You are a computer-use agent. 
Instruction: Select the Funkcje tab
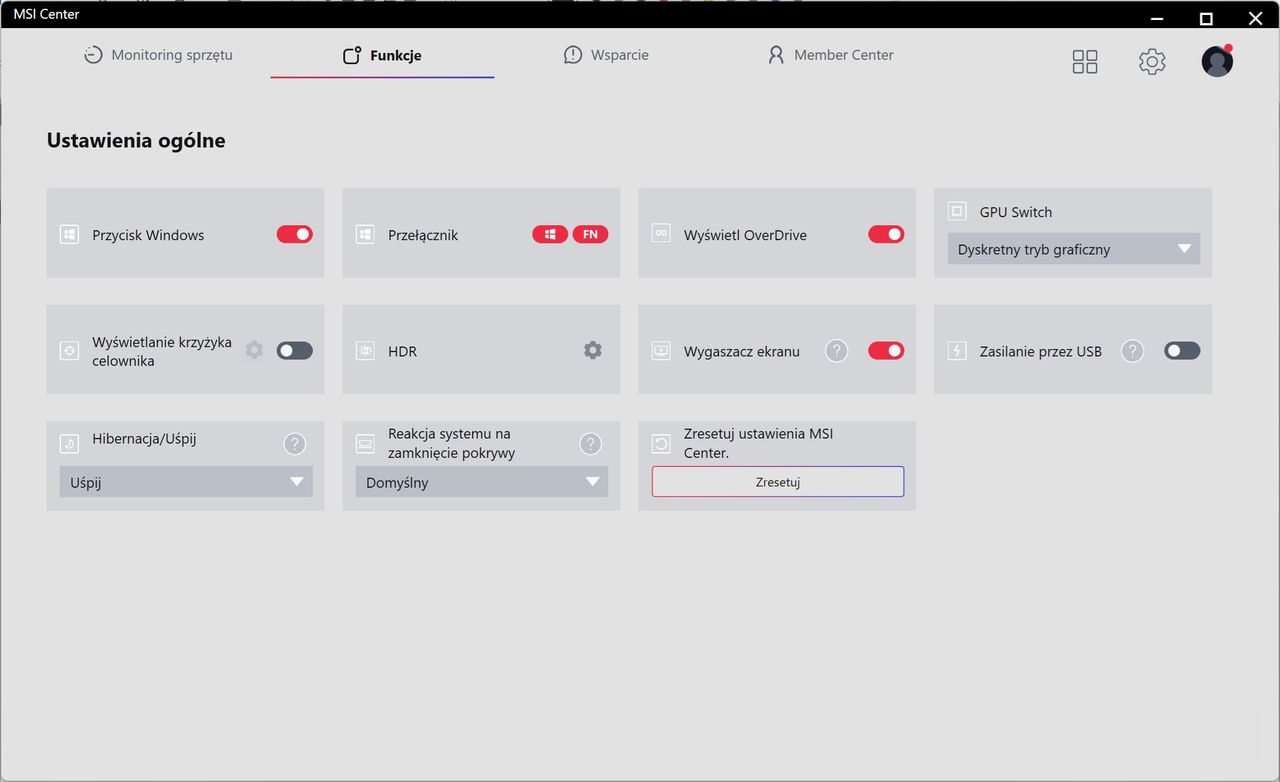tap(382, 56)
